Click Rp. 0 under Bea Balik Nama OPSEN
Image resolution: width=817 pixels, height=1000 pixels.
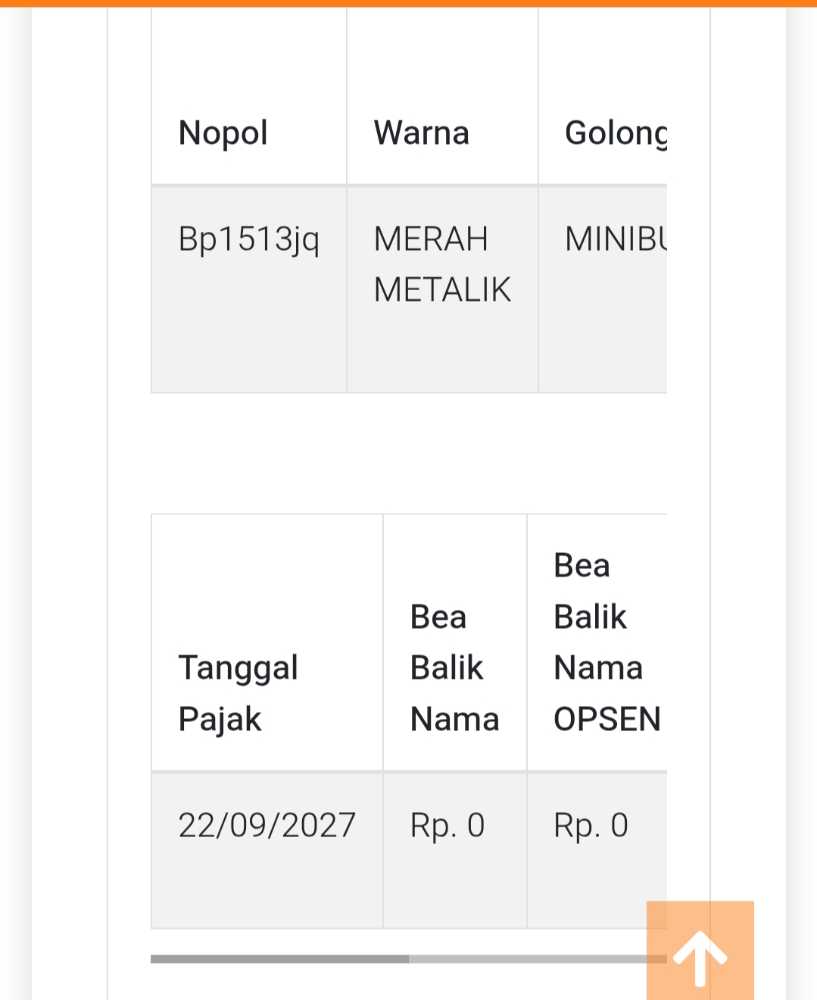(591, 825)
